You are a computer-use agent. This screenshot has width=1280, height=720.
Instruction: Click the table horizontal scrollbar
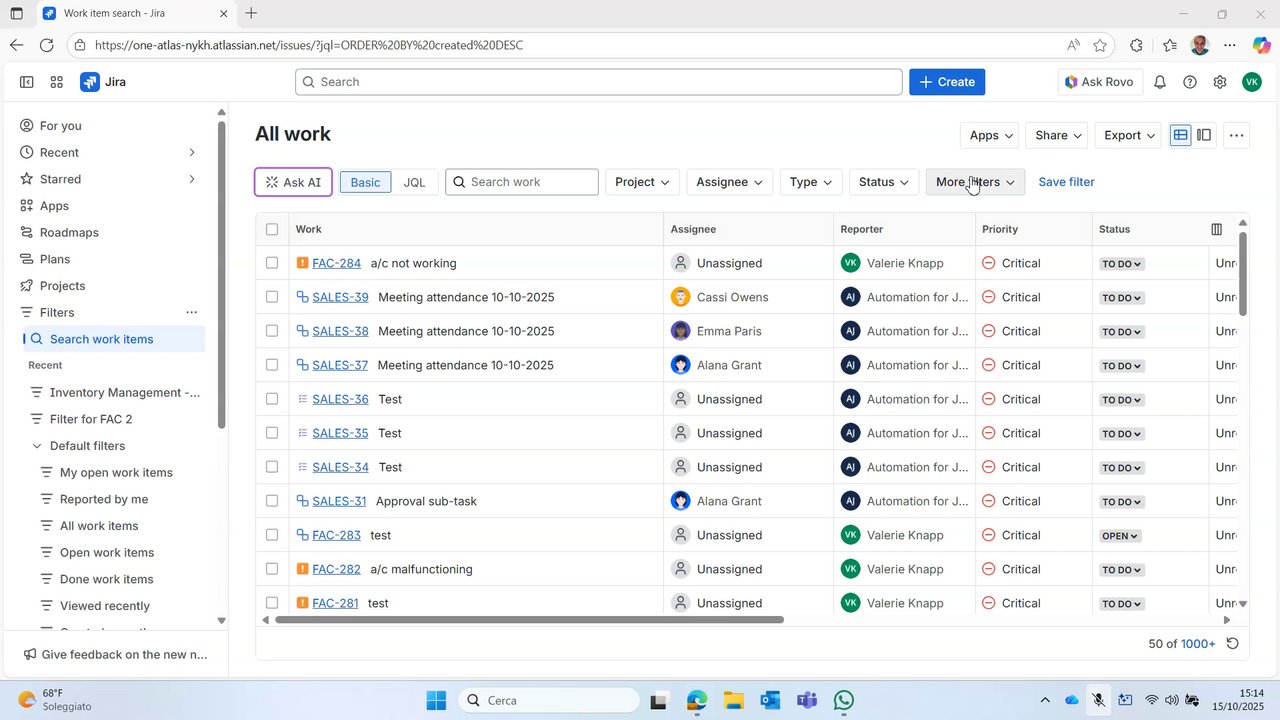coord(529,620)
